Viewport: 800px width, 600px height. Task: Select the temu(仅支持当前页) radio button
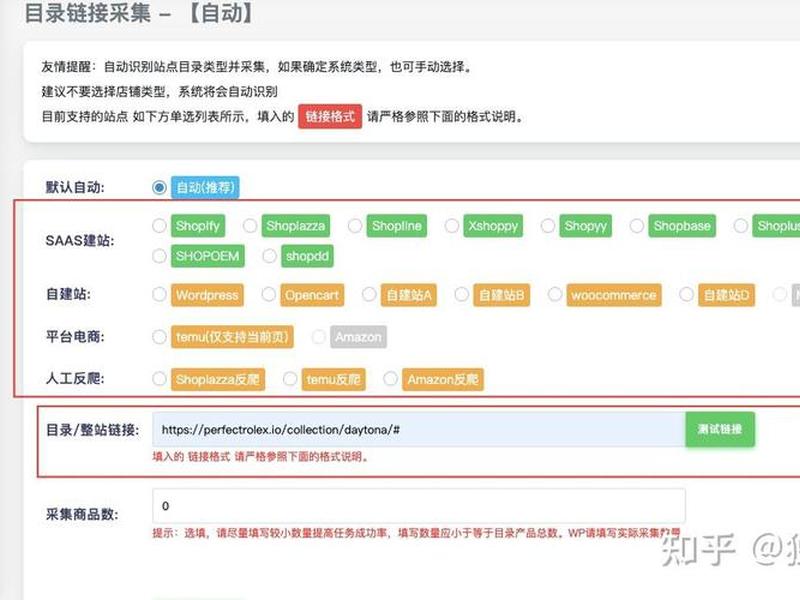159,337
